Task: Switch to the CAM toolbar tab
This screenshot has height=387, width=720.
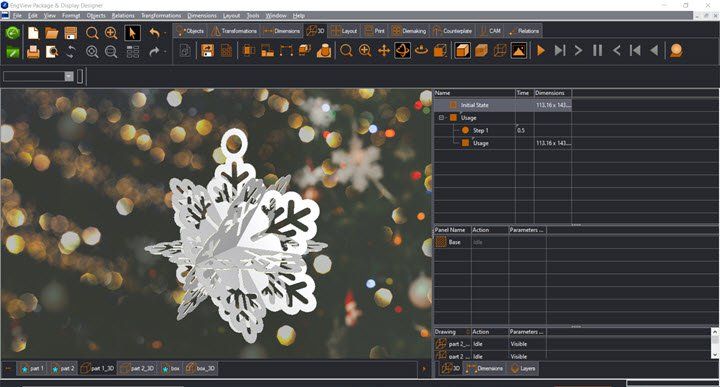Action: [490, 31]
